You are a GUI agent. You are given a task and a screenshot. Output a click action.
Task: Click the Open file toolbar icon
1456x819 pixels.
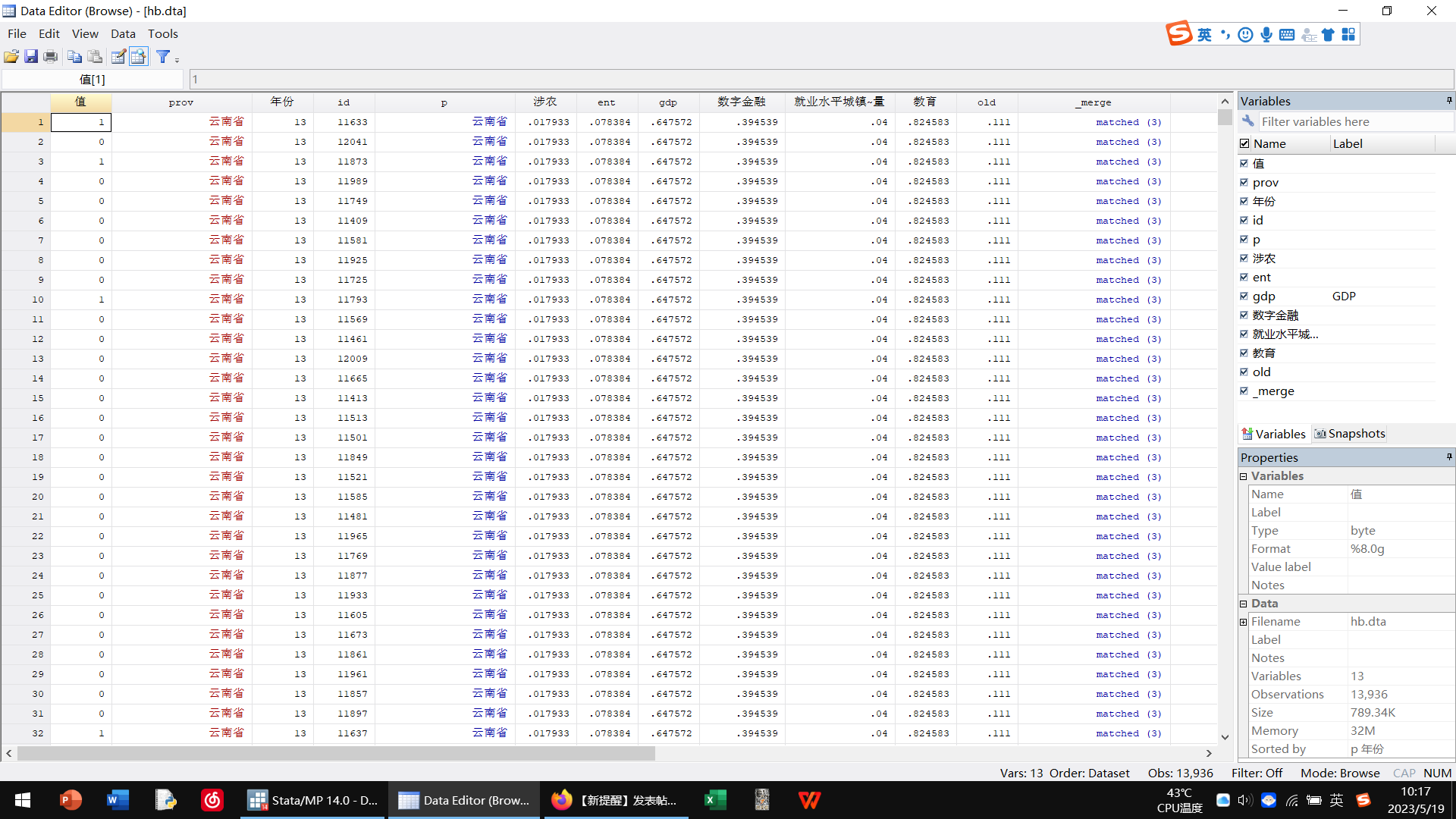pyautogui.click(x=11, y=57)
